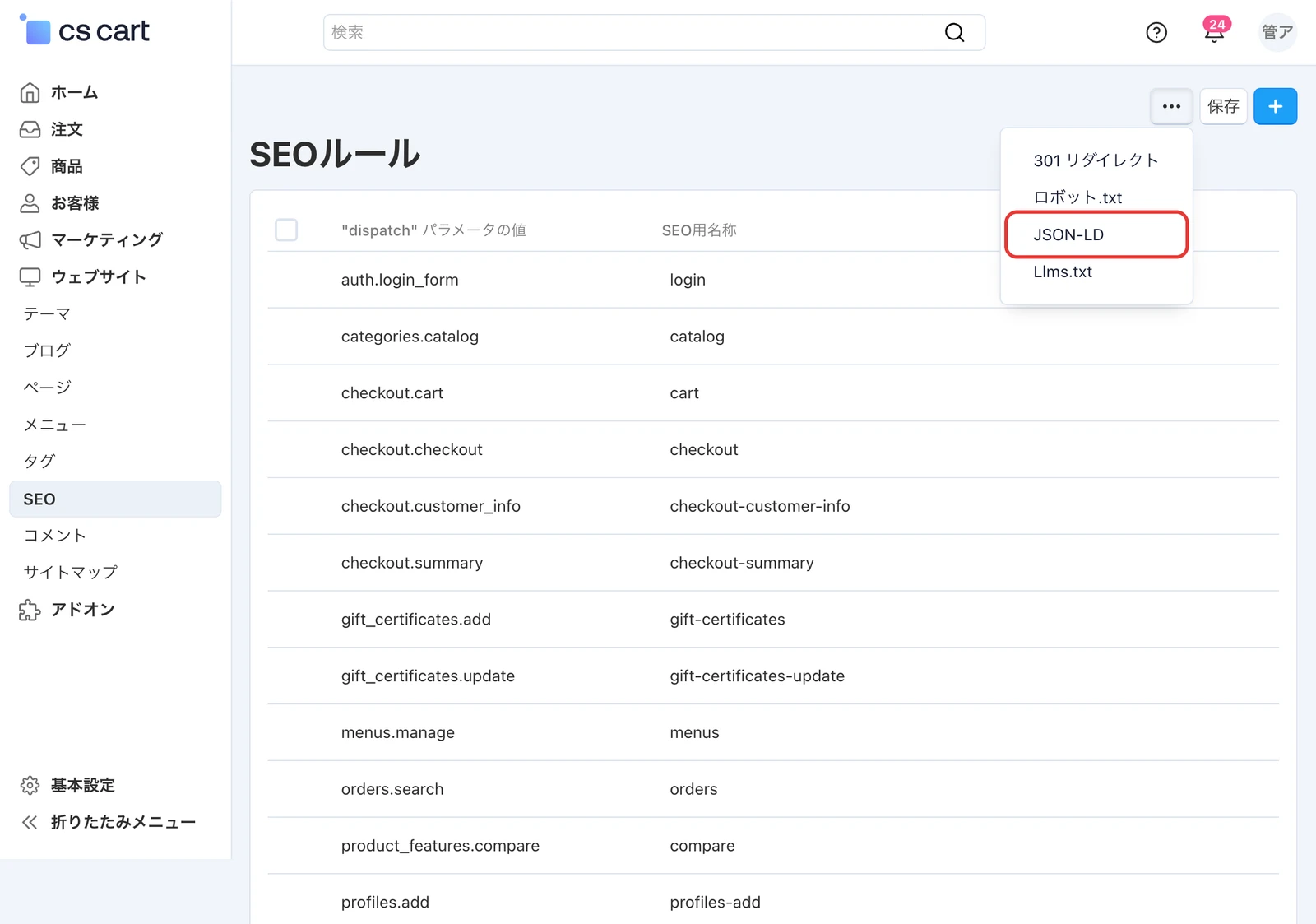Open コメント submenu item

tap(54, 536)
